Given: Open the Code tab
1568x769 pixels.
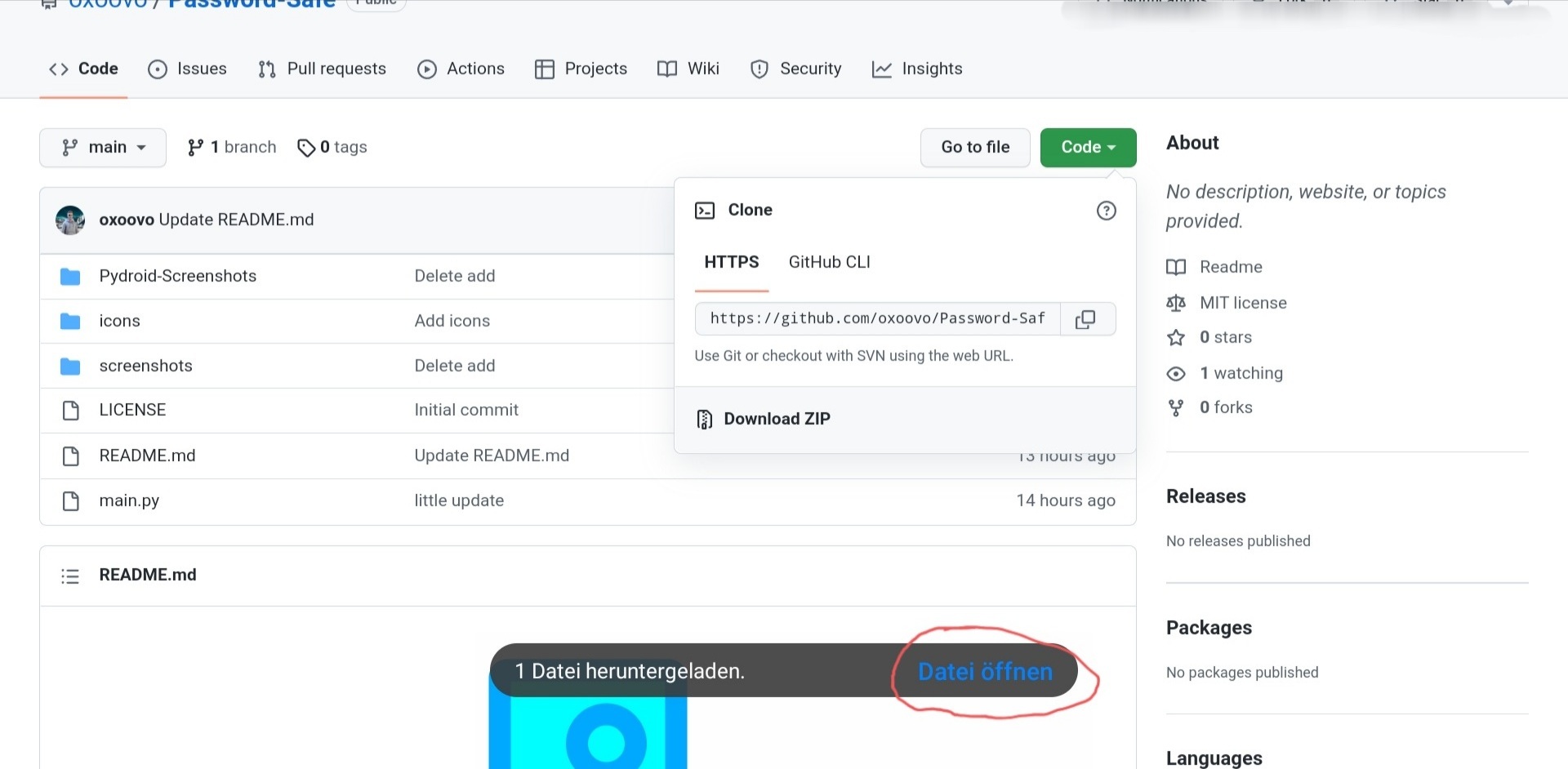Looking at the screenshot, I should tap(83, 69).
